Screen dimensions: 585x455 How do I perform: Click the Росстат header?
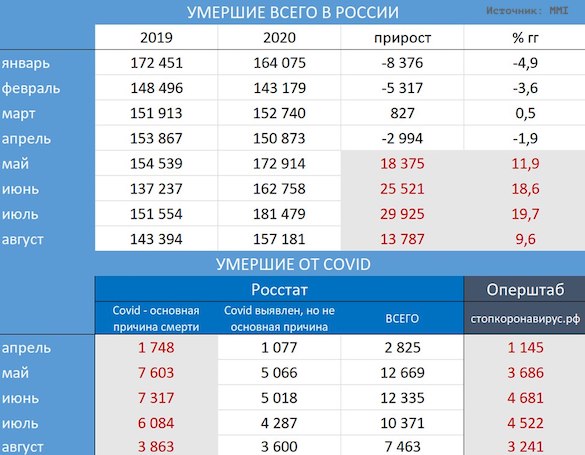pos(279,289)
